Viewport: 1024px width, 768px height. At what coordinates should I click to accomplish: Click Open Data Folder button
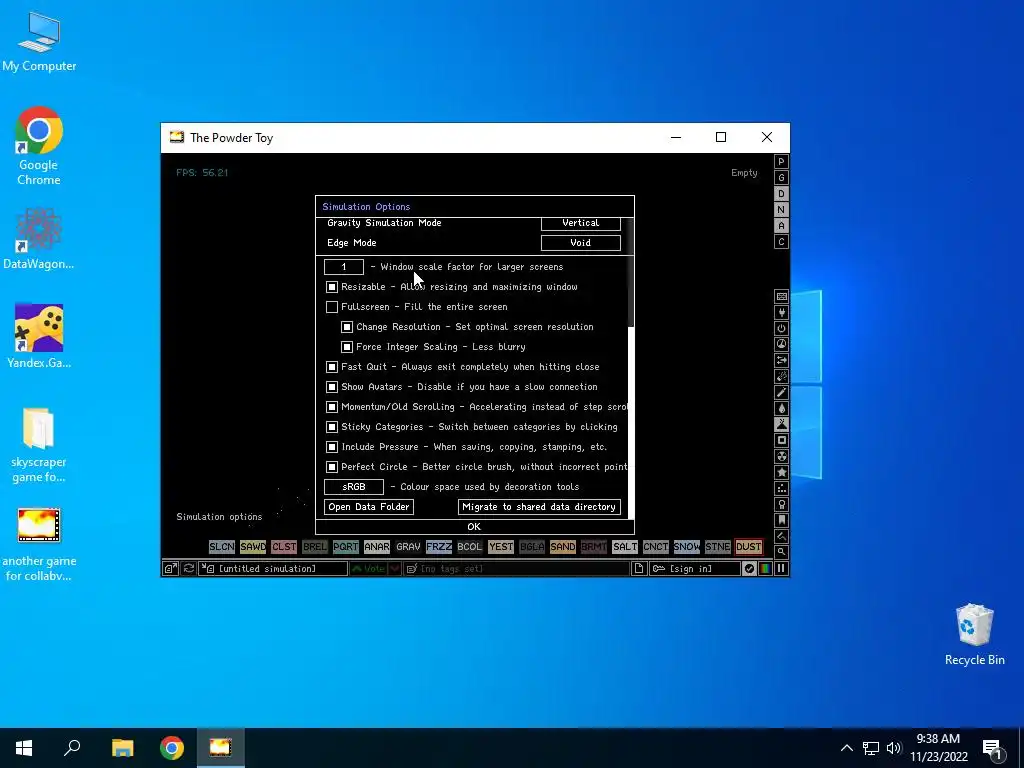tap(369, 507)
